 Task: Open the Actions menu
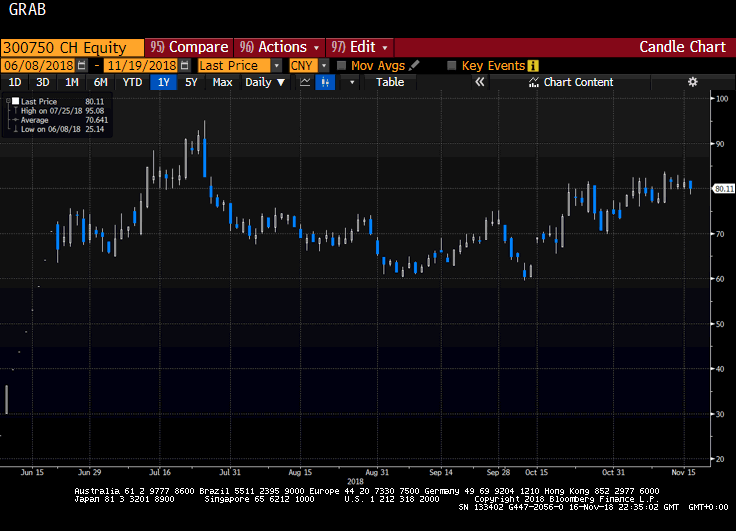[280, 47]
